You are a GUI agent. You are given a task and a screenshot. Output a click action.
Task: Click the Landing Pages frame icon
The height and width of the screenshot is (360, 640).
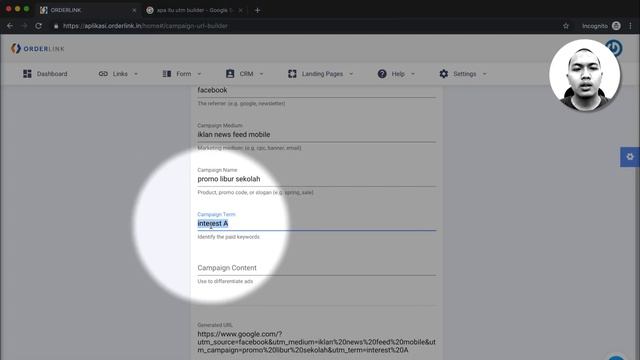point(292,74)
